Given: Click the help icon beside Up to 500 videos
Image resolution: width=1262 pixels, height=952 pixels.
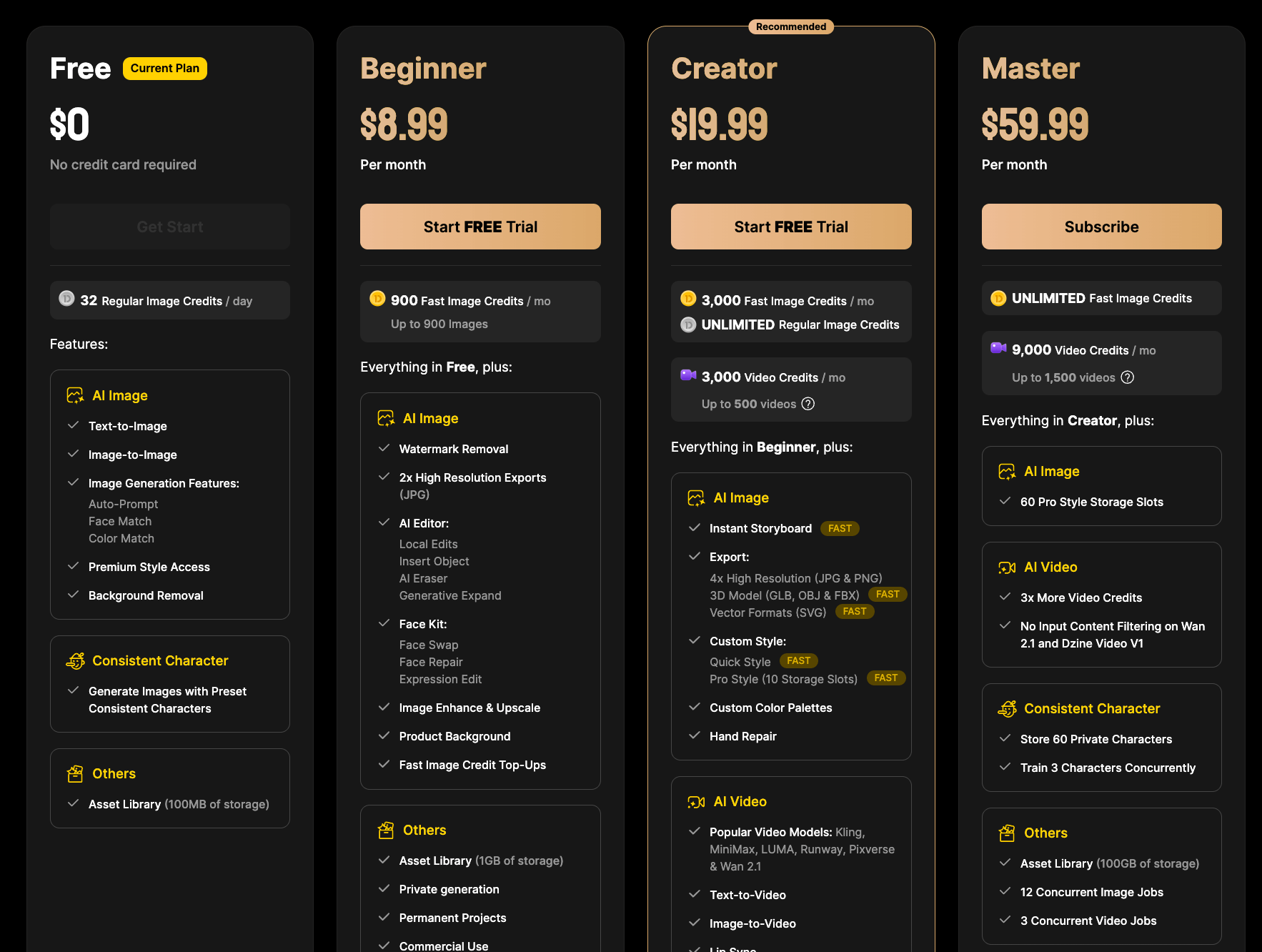Looking at the screenshot, I should (x=808, y=404).
